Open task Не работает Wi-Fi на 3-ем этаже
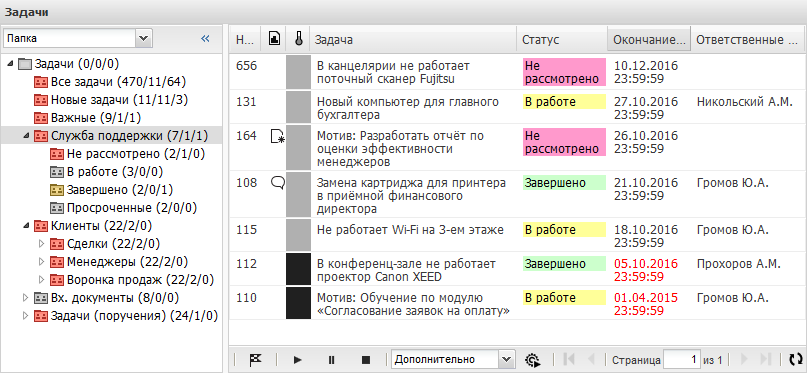Image resolution: width=807 pixels, height=373 pixels. [x=410, y=230]
